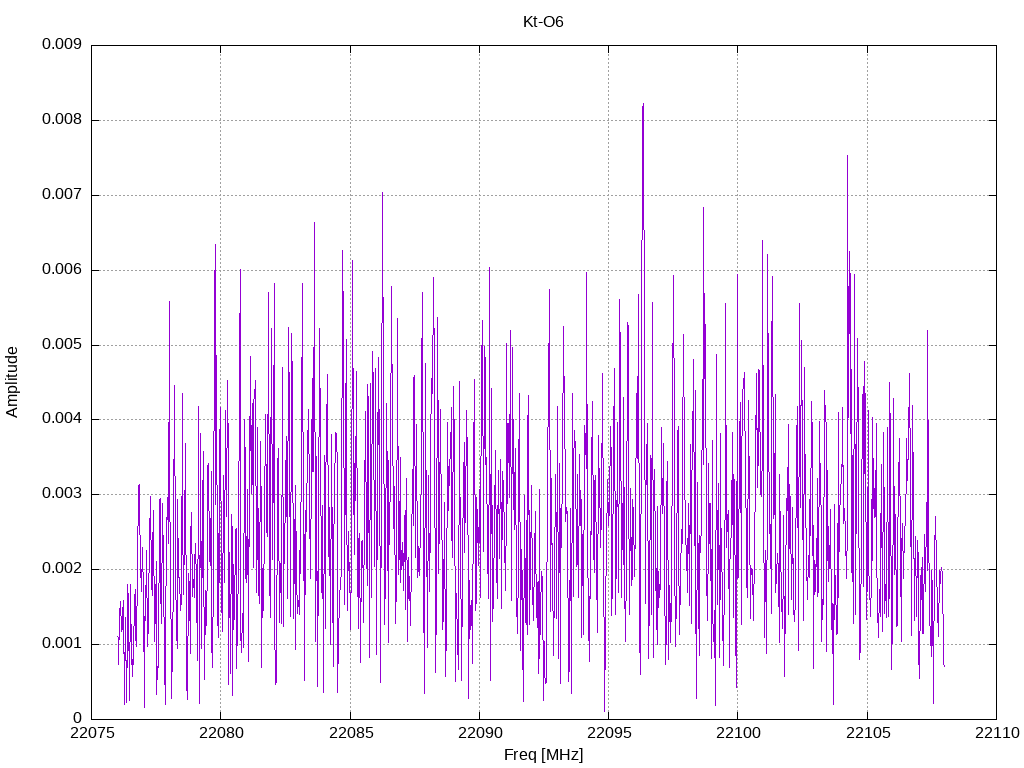Screen dimensions: 1024x768
Task: Click the y-axis tick value 0.004
Action: point(62,419)
